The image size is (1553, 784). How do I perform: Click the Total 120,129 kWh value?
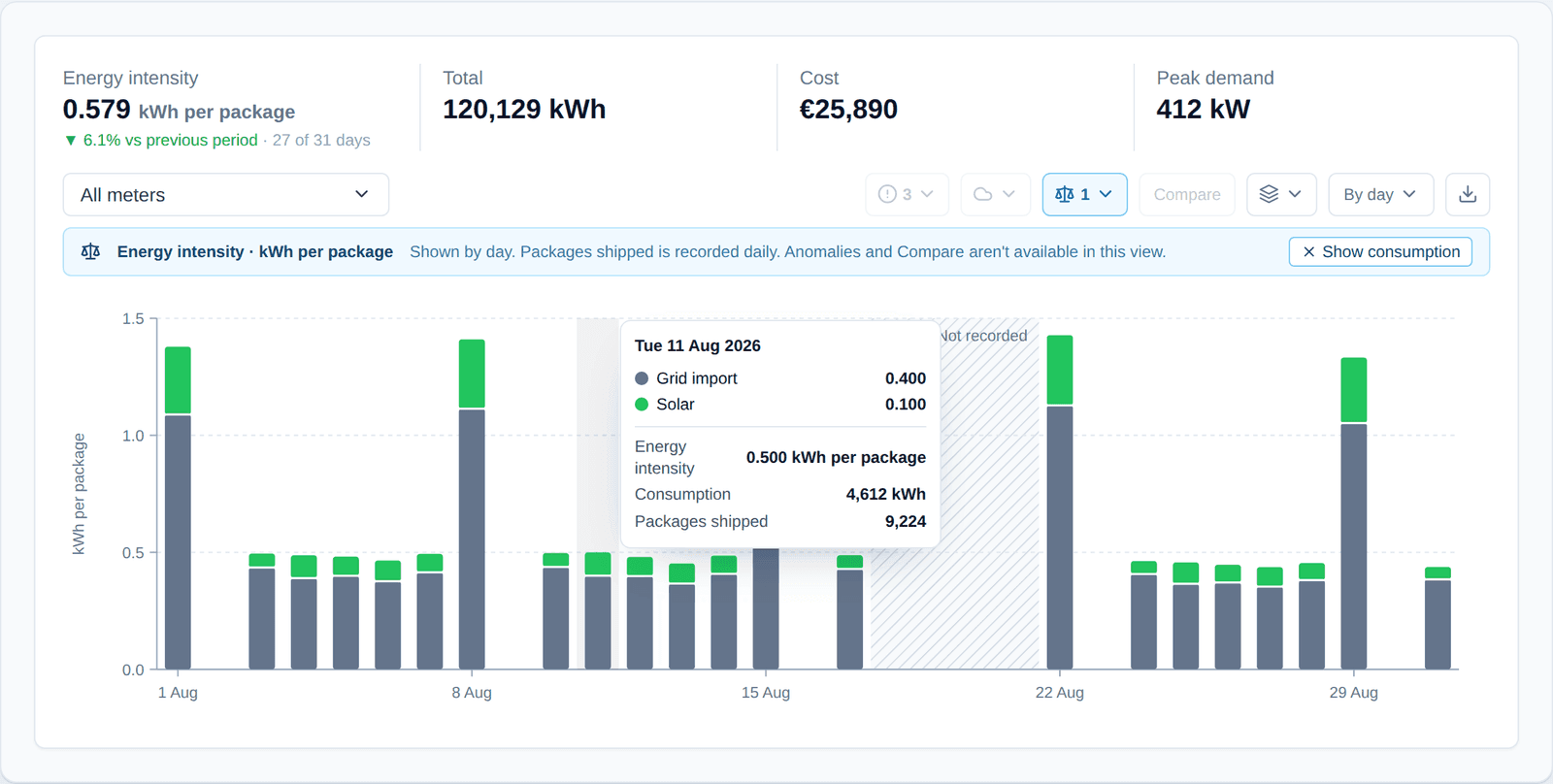click(524, 110)
